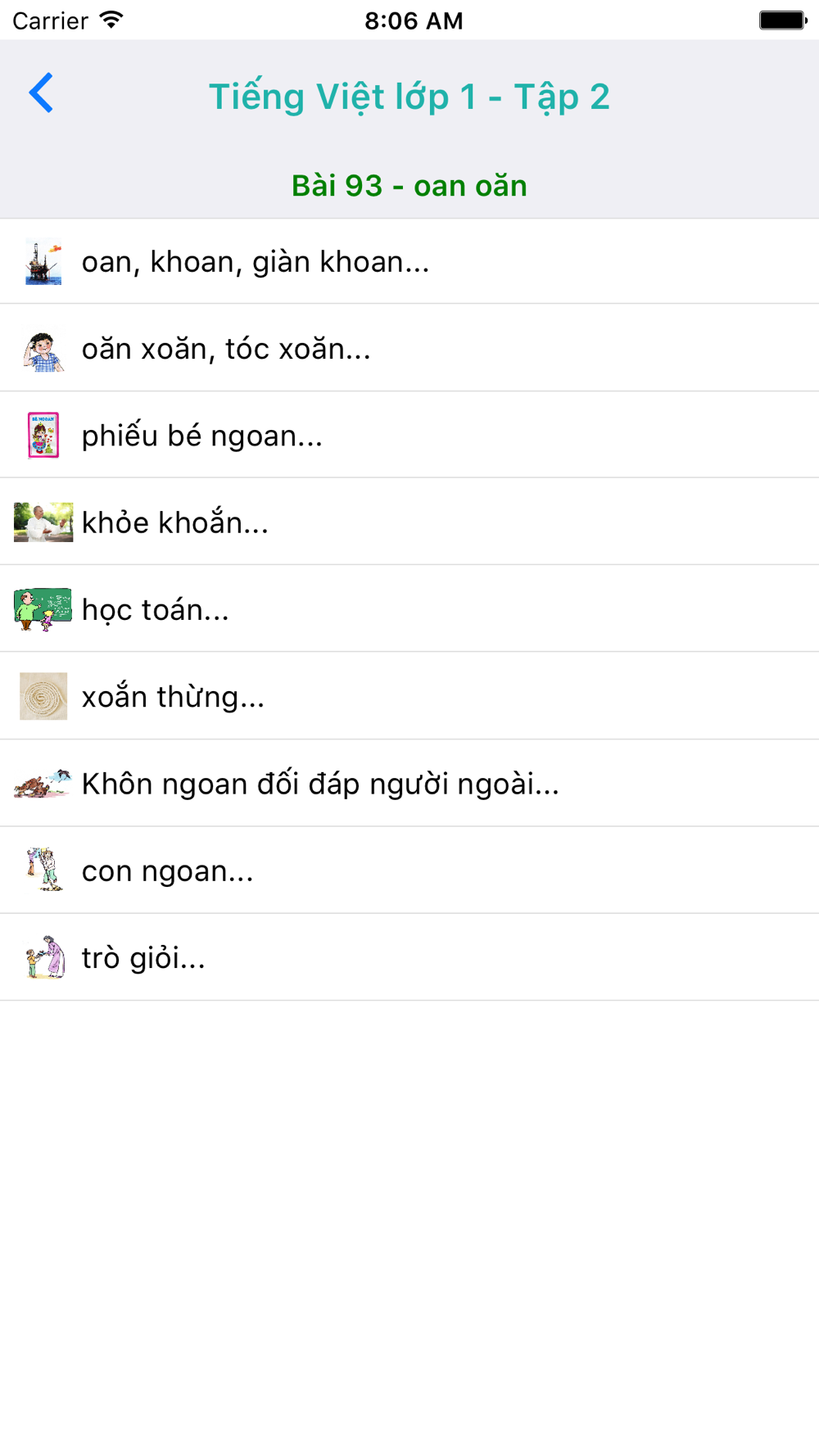This screenshot has width=819, height=1456.
Task: Tap the picture beside Khôn ngoan đối đáp
Action: pyautogui.click(x=43, y=784)
